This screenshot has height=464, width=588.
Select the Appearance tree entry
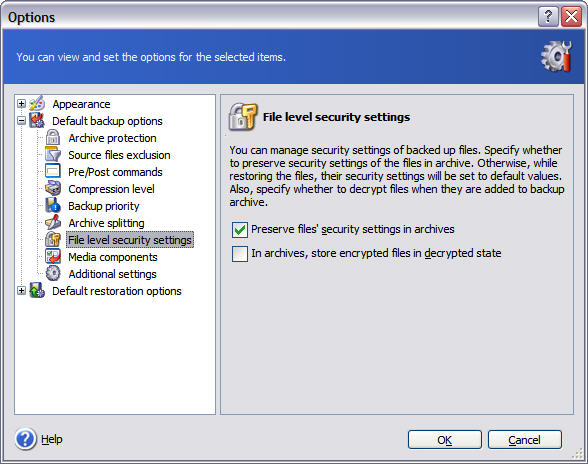pos(81,104)
